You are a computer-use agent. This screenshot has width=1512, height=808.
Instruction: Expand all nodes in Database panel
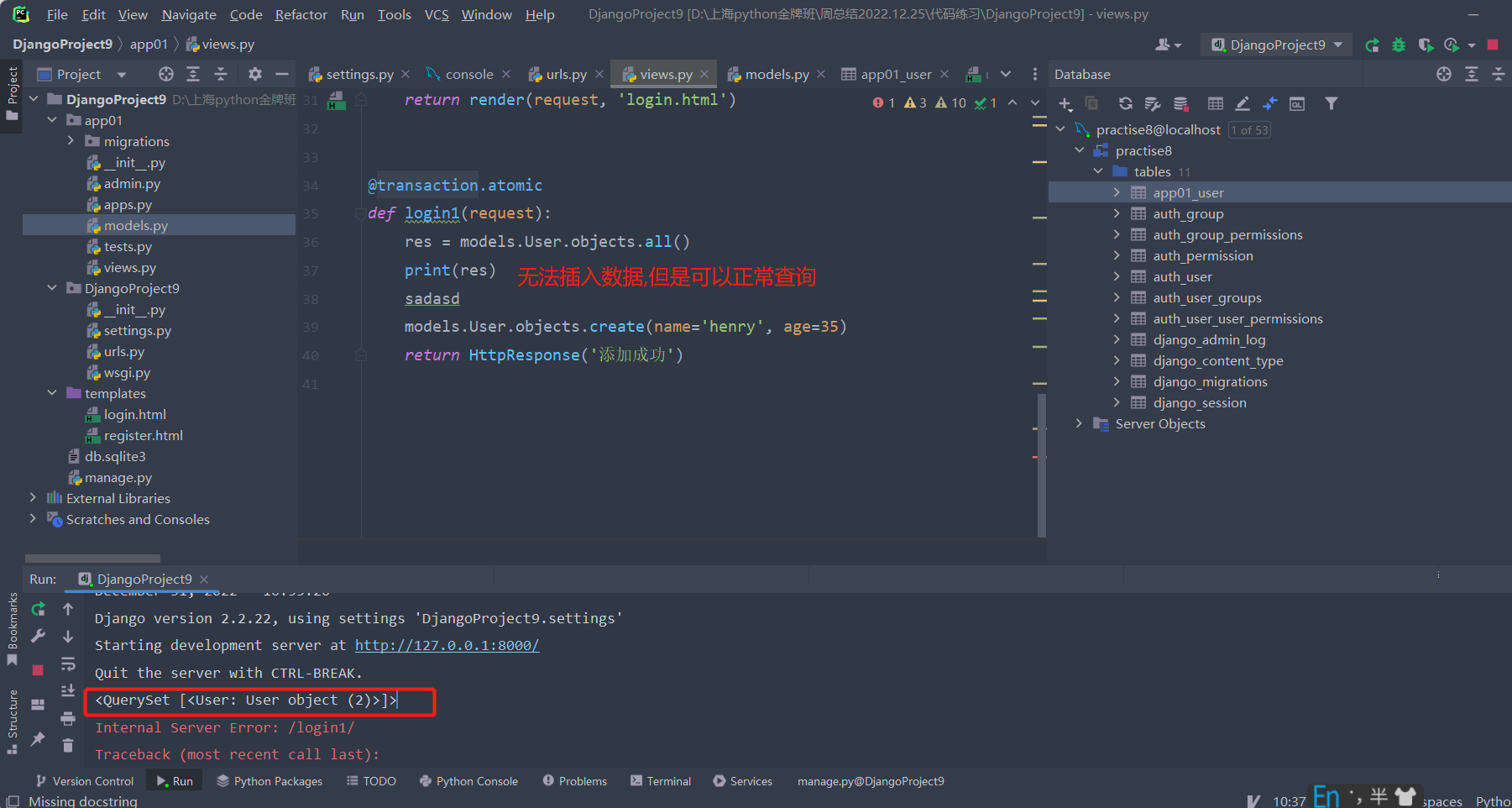point(1472,74)
